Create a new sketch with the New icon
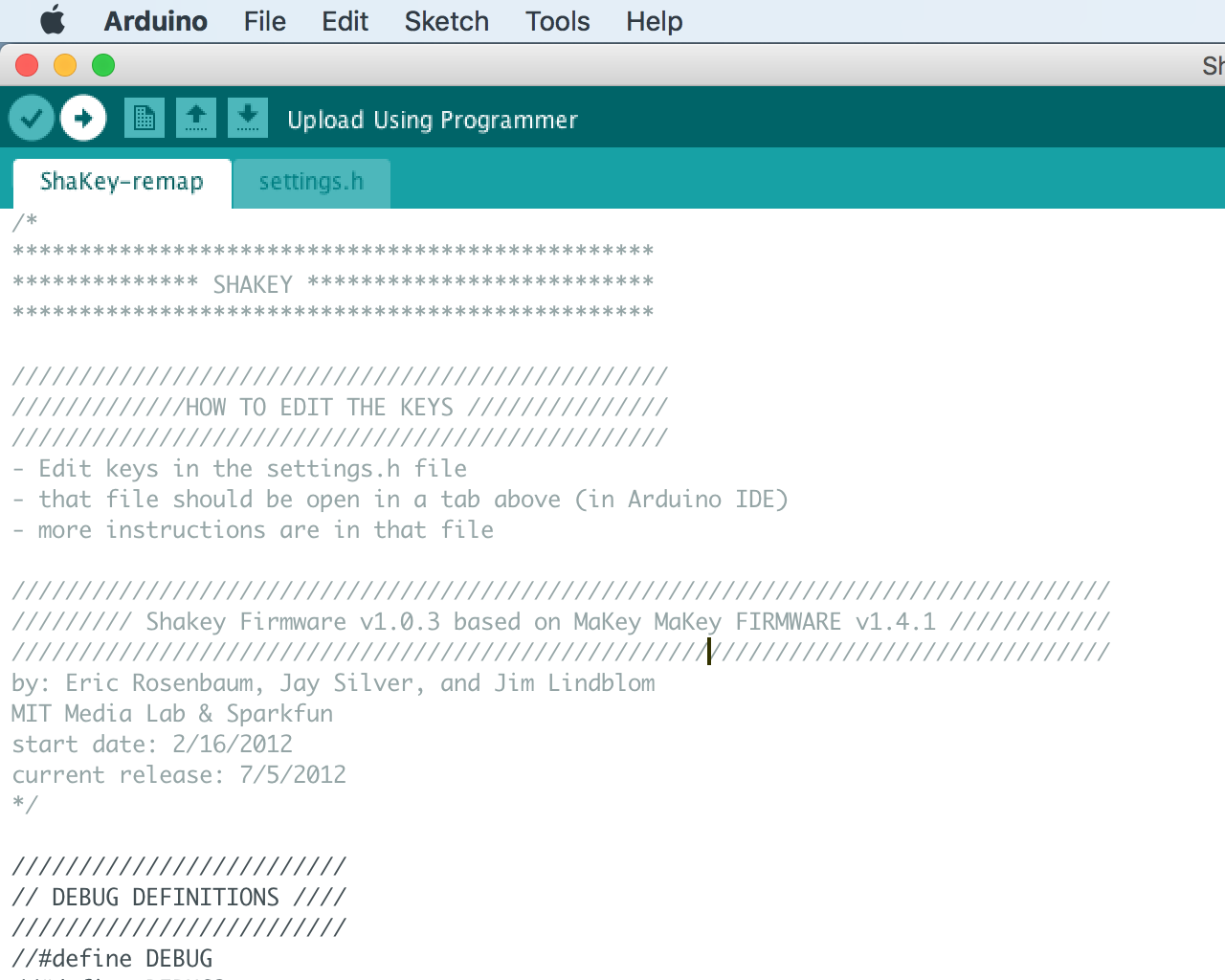Screen dimensions: 1225x980 click(145, 118)
